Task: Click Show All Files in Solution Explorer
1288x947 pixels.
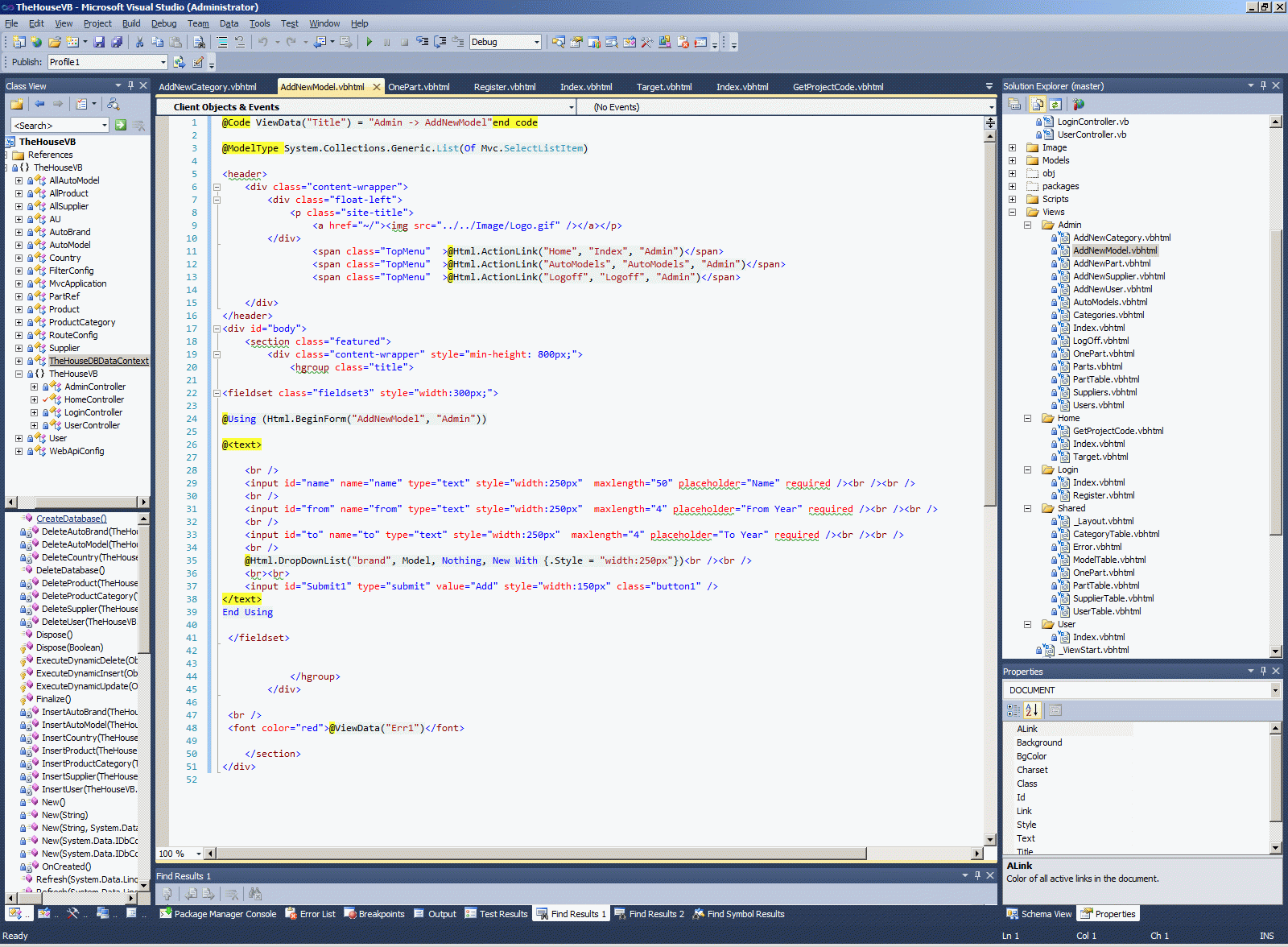Action: 1038,104
